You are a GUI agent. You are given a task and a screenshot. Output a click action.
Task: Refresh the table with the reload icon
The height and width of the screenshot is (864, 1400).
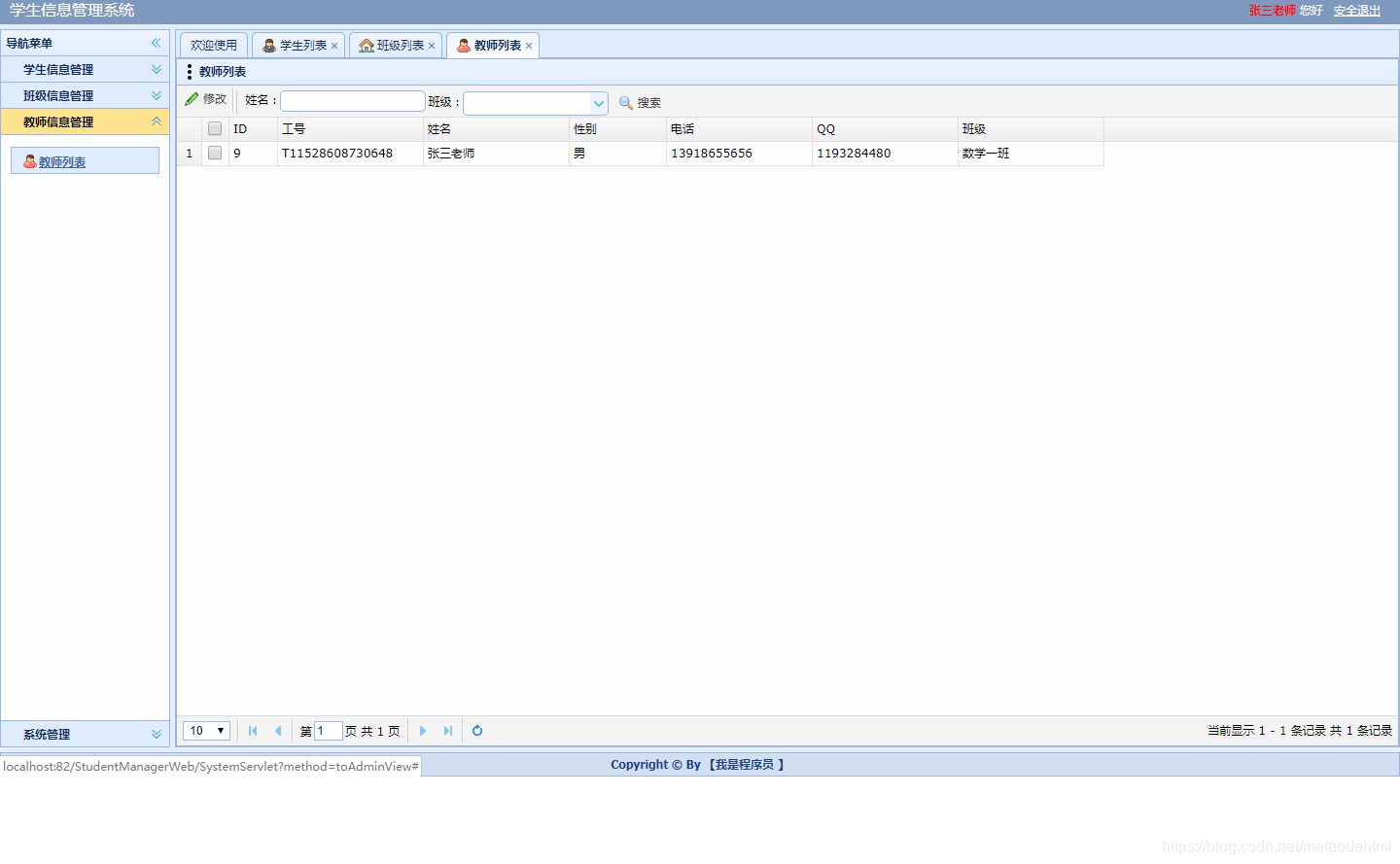477,731
